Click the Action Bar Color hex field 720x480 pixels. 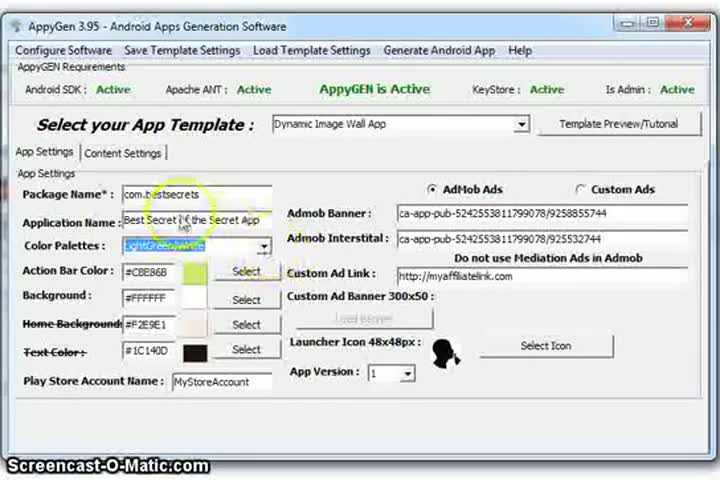click(149, 272)
